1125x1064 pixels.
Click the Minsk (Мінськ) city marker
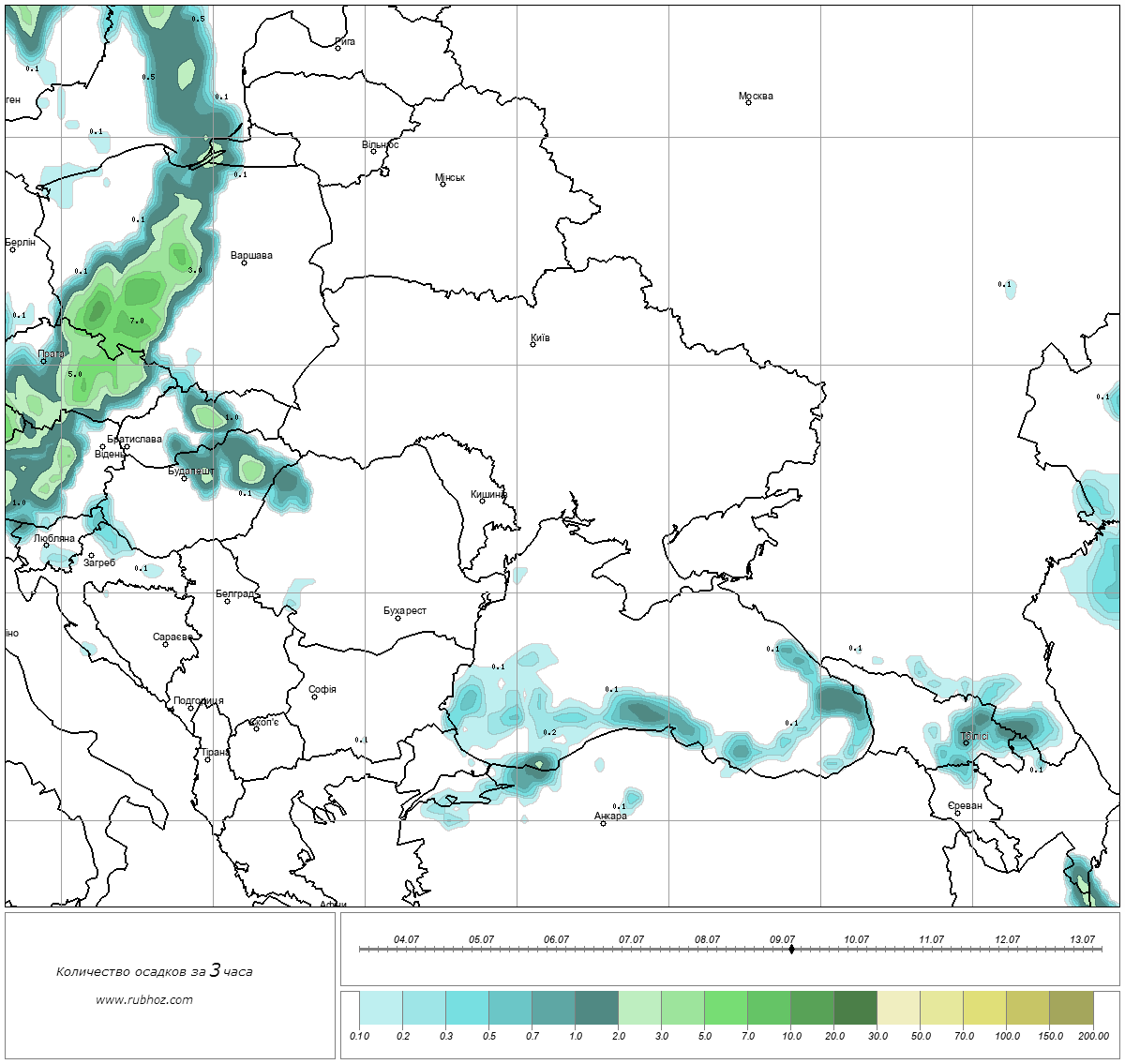(x=443, y=184)
